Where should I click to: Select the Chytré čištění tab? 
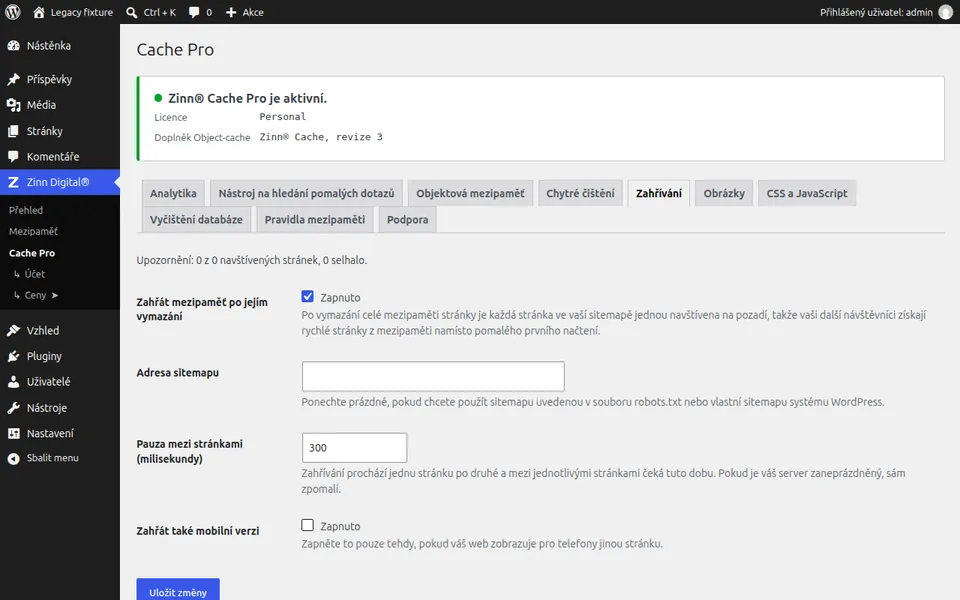point(580,193)
